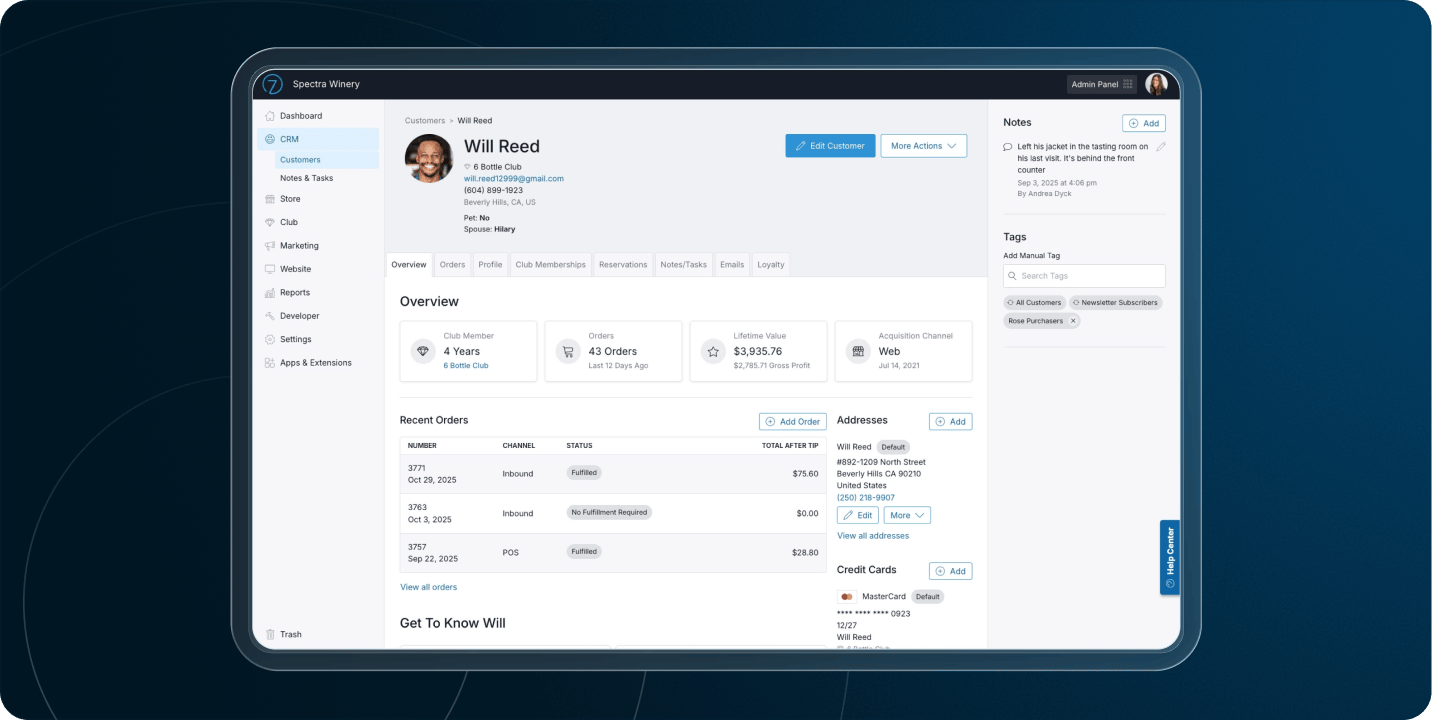The width and height of the screenshot is (1432, 720).
Task: Add a new credit card
Action: click(x=950, y=571)
